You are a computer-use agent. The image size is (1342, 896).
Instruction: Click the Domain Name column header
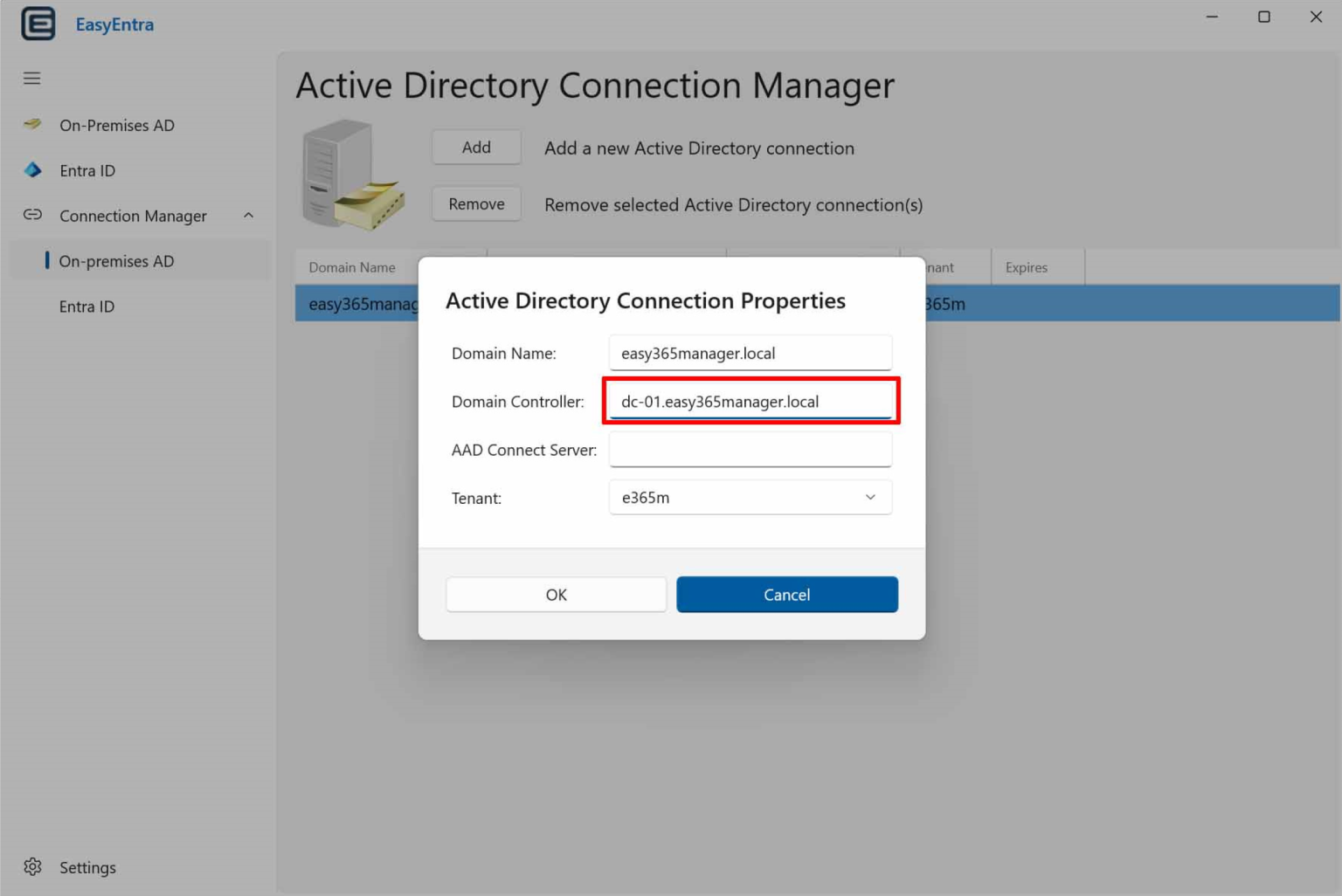click(352, 267)
